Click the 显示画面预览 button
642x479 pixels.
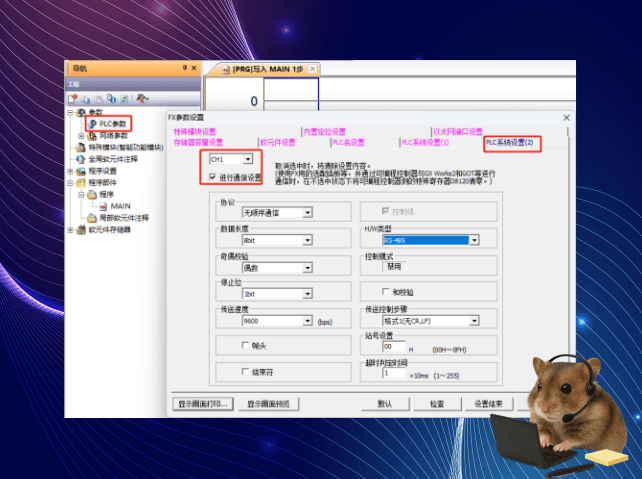pyautogui.click(x=269, y=404)
